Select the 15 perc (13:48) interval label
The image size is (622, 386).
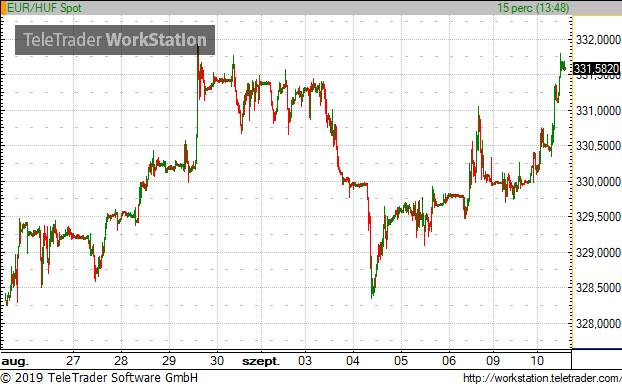[x=533, y=8]
